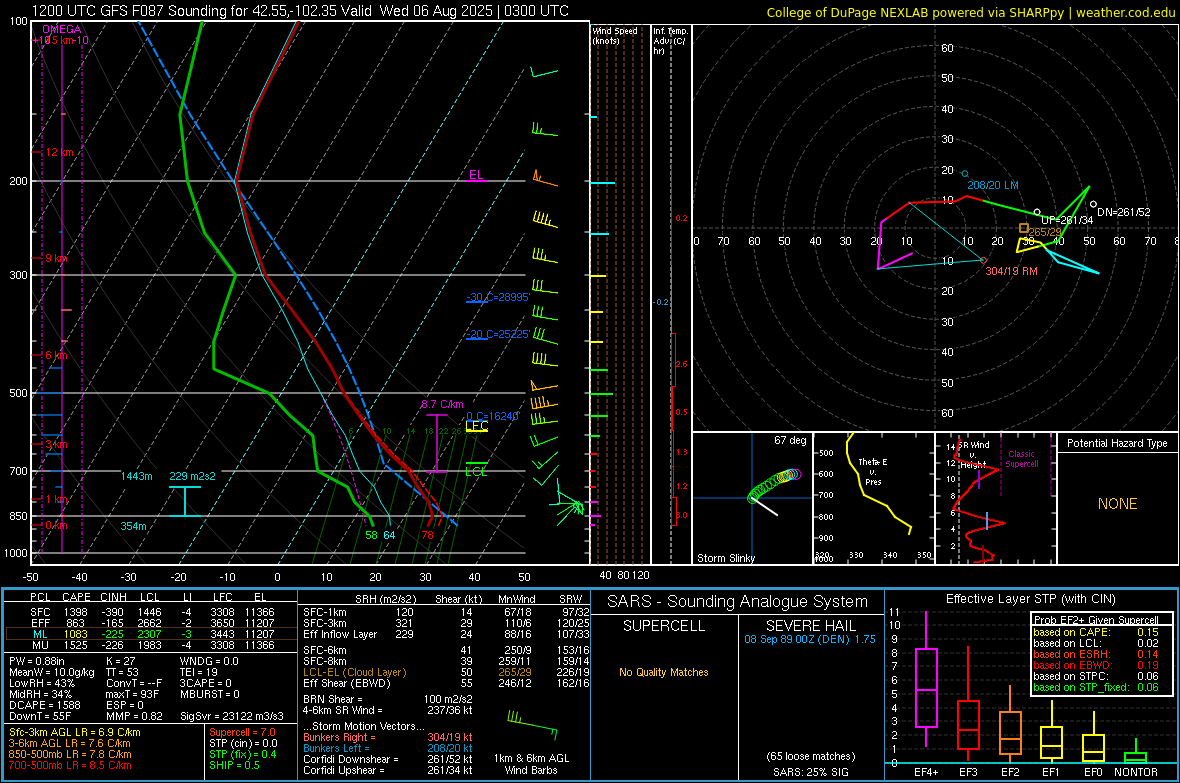
Task: Click the orange 'NONE' hazard type
Action: (x=1117, y=504)
